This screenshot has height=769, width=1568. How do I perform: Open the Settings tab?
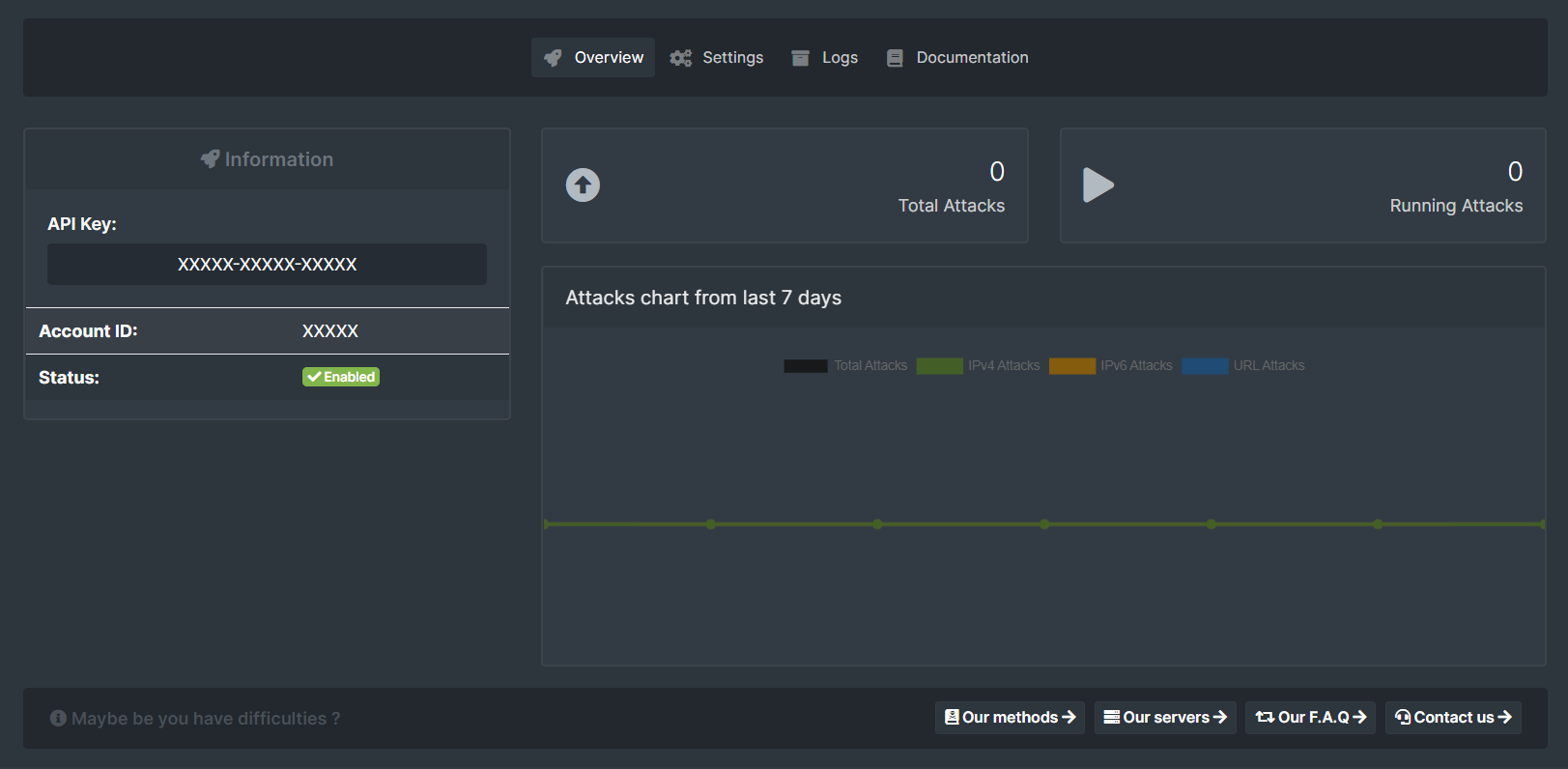pyautogui.click(x=717, y=58)
